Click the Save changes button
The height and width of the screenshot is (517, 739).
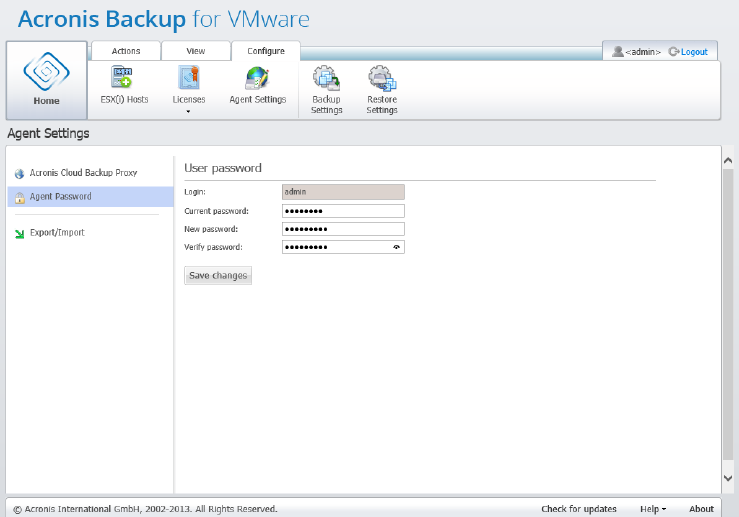tap(218, 275)
